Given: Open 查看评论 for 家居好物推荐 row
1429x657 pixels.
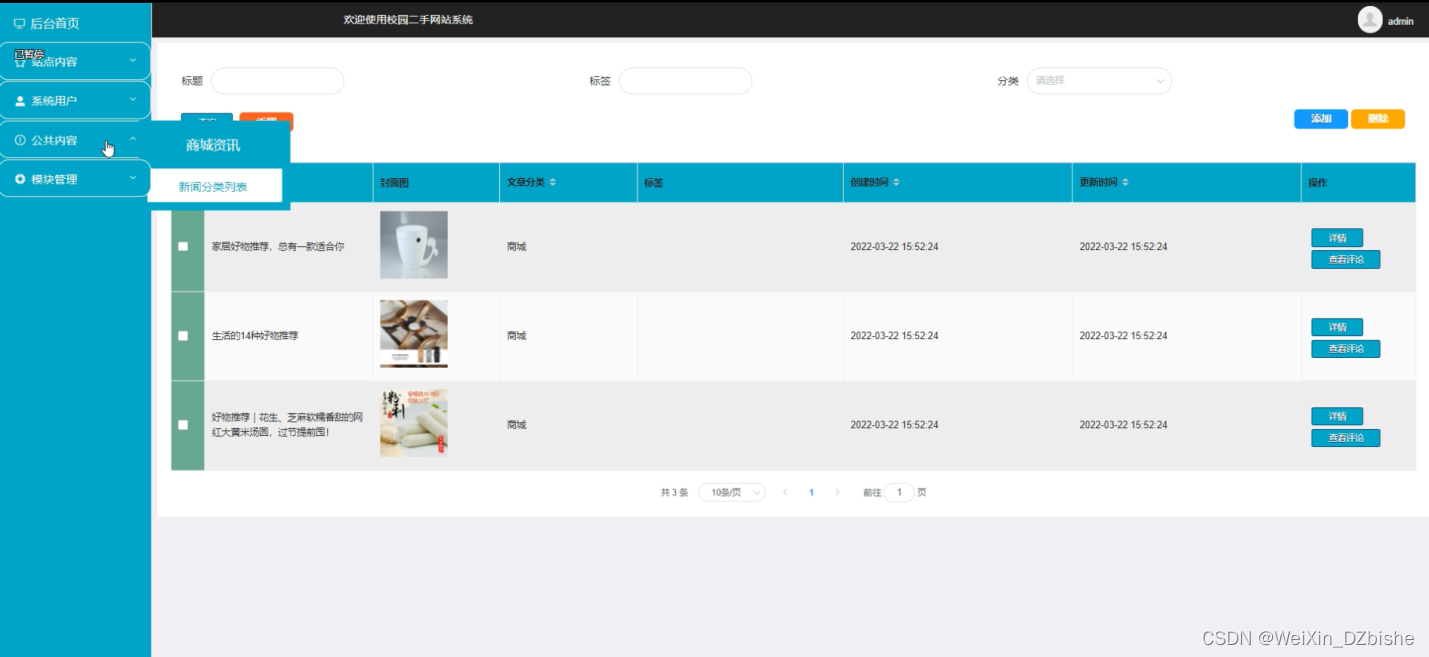Looking at the screenshot, I should 1345,260.
